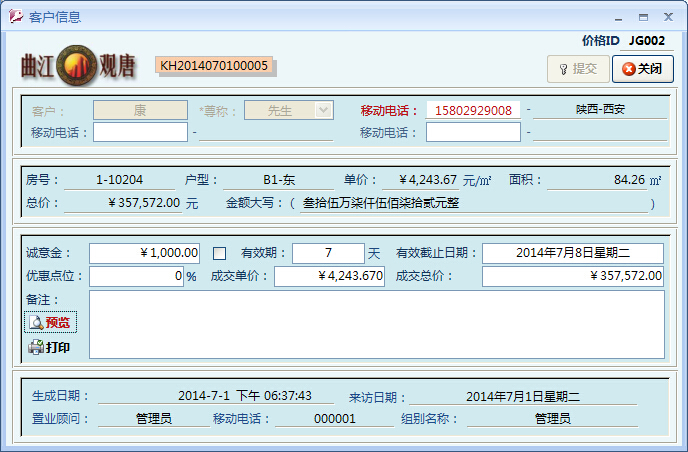Click the location text 陕西-西安
The height and width of the screenshot is (452, 688).
[x=600, y=109]
